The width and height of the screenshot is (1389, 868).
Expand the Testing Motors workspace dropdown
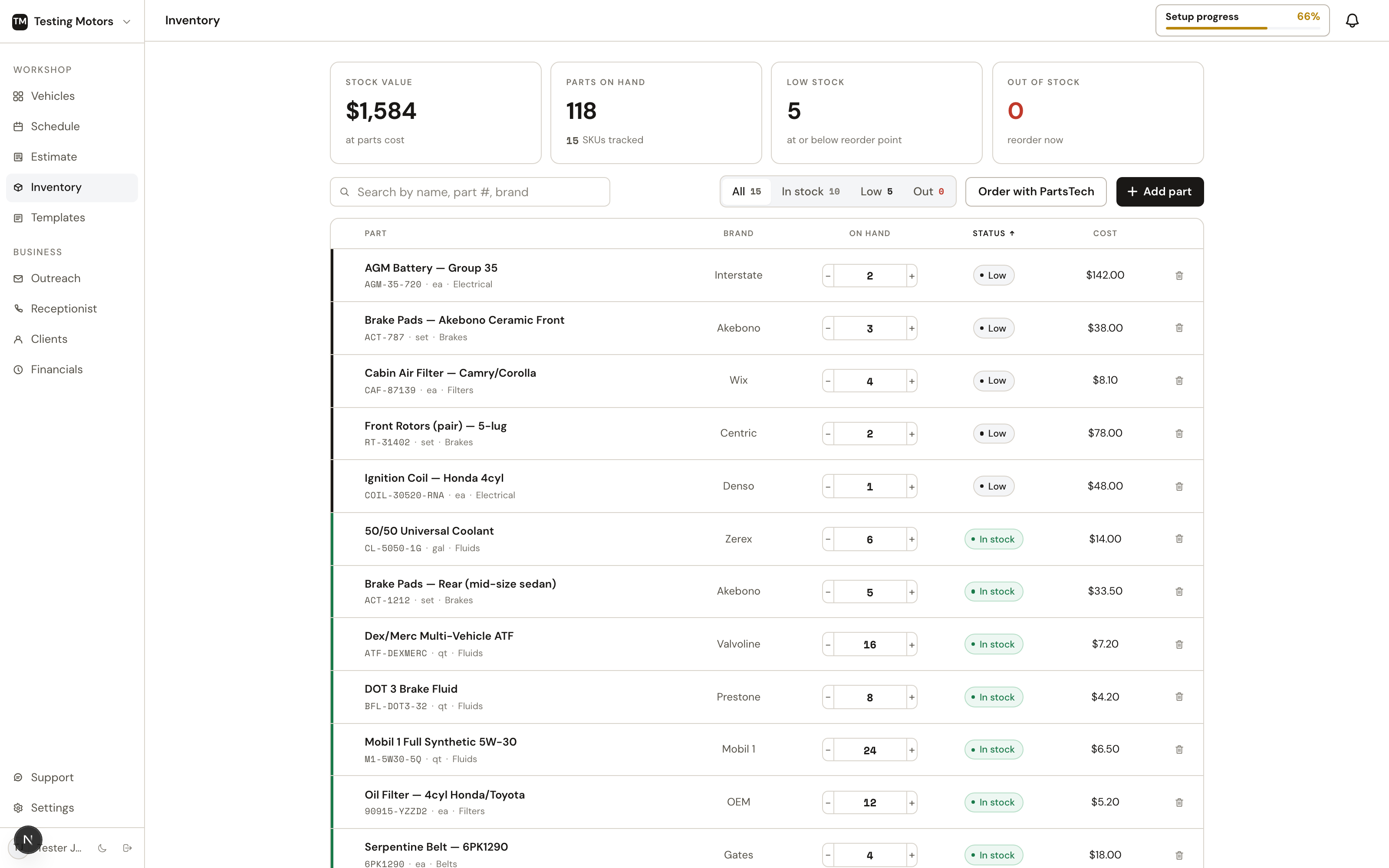pos(127,21)
